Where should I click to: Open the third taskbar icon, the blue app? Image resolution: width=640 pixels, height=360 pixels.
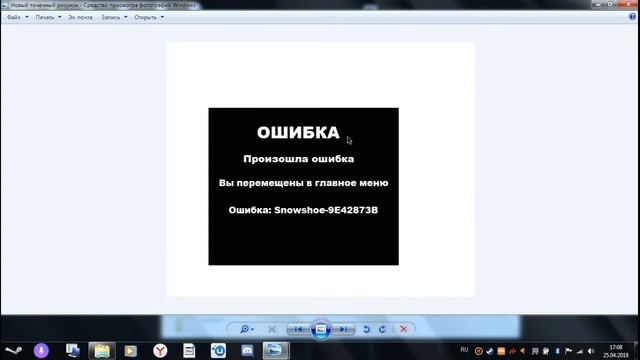point(73,351)
